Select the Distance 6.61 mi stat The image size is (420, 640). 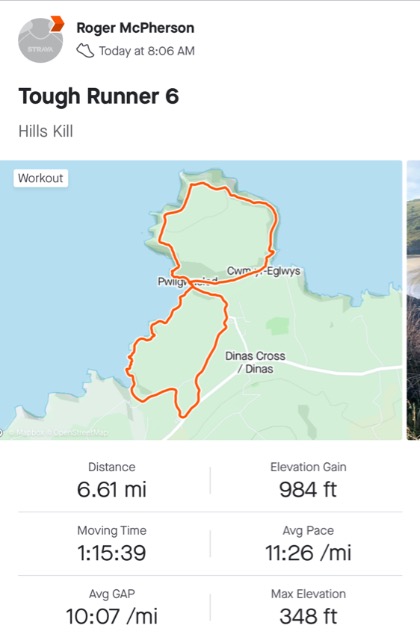112,481
